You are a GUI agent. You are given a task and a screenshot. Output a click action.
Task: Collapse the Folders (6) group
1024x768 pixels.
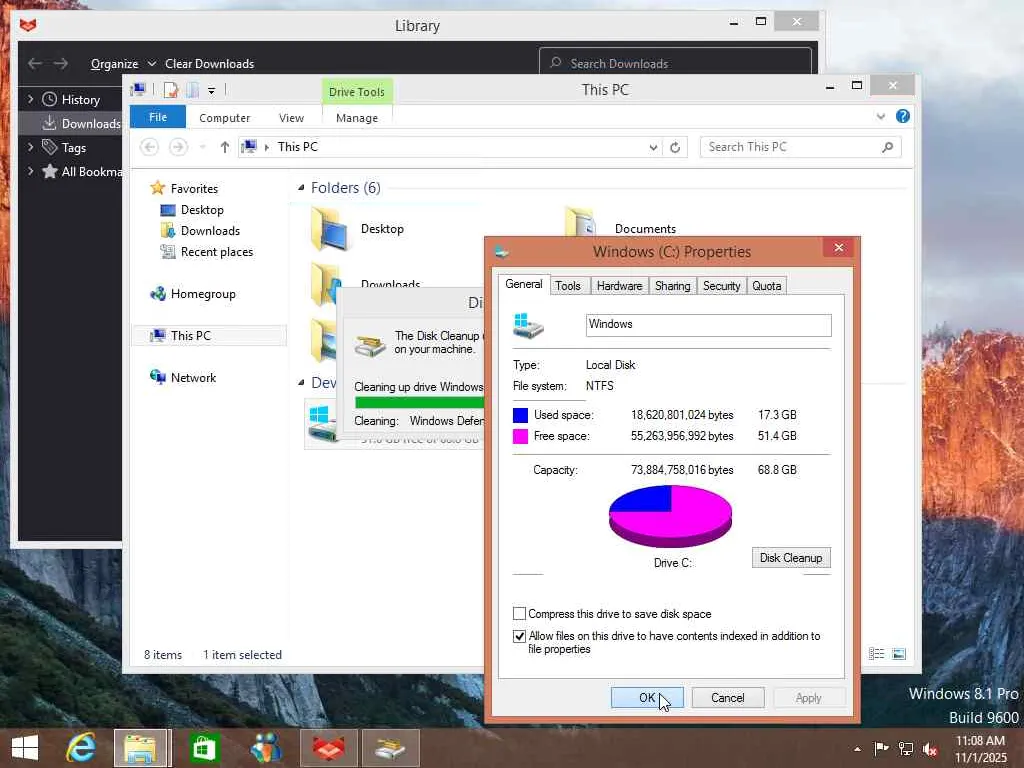tap(301, 188)
